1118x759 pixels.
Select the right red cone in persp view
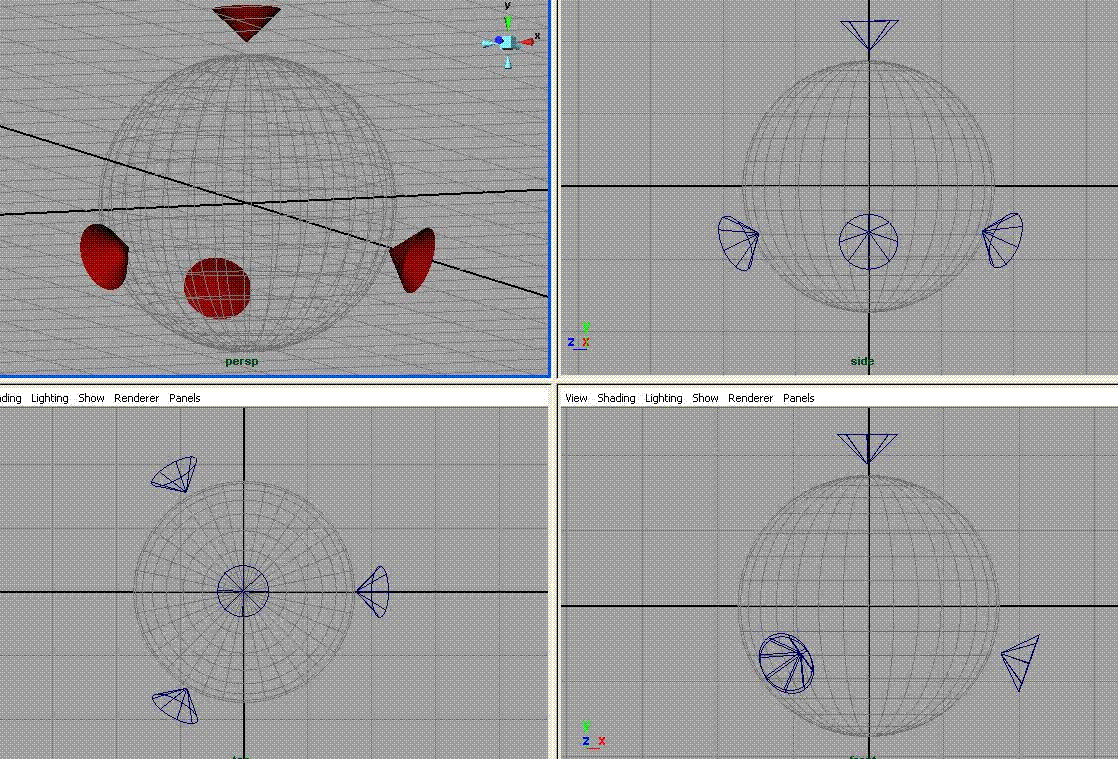click(415, 259)
